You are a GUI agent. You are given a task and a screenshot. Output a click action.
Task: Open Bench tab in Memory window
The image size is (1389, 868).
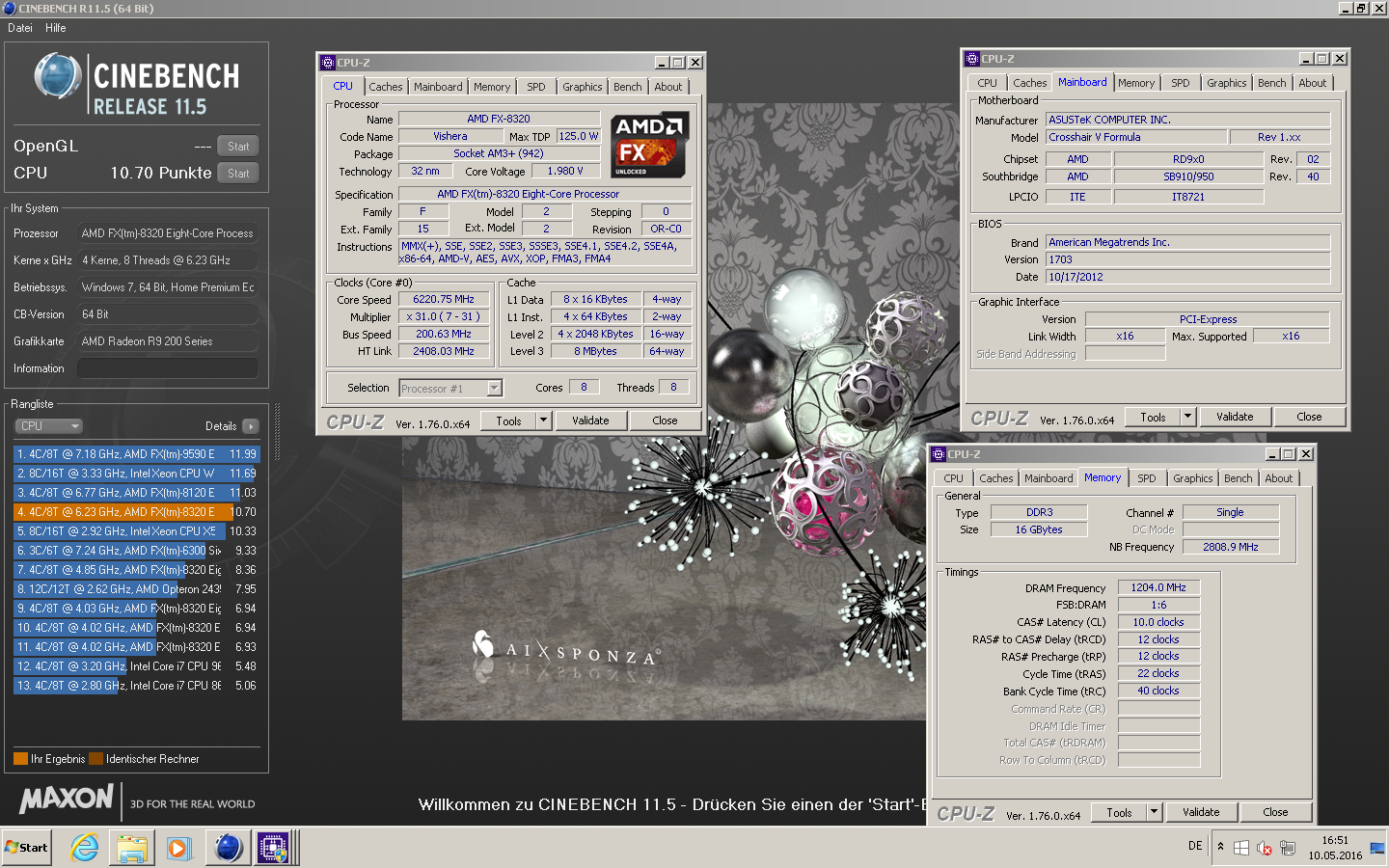pos(1239,478)
